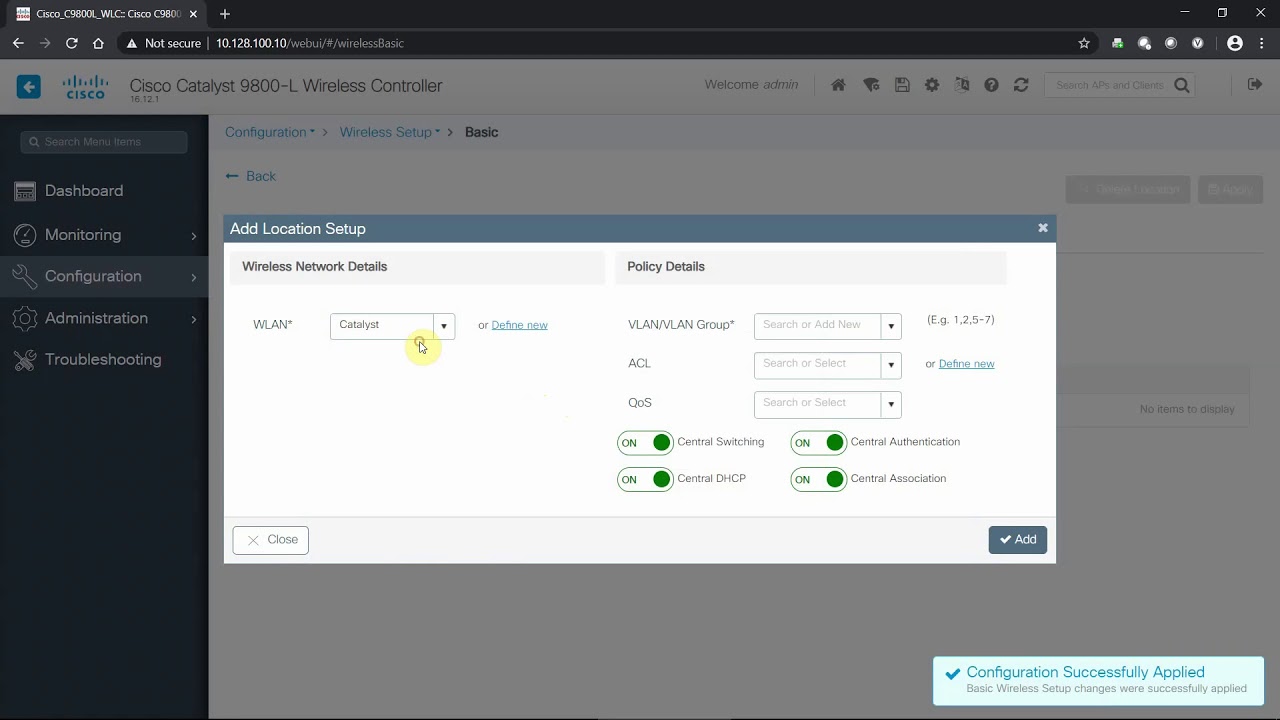Click the Apply button behind the dialog

1231,189
